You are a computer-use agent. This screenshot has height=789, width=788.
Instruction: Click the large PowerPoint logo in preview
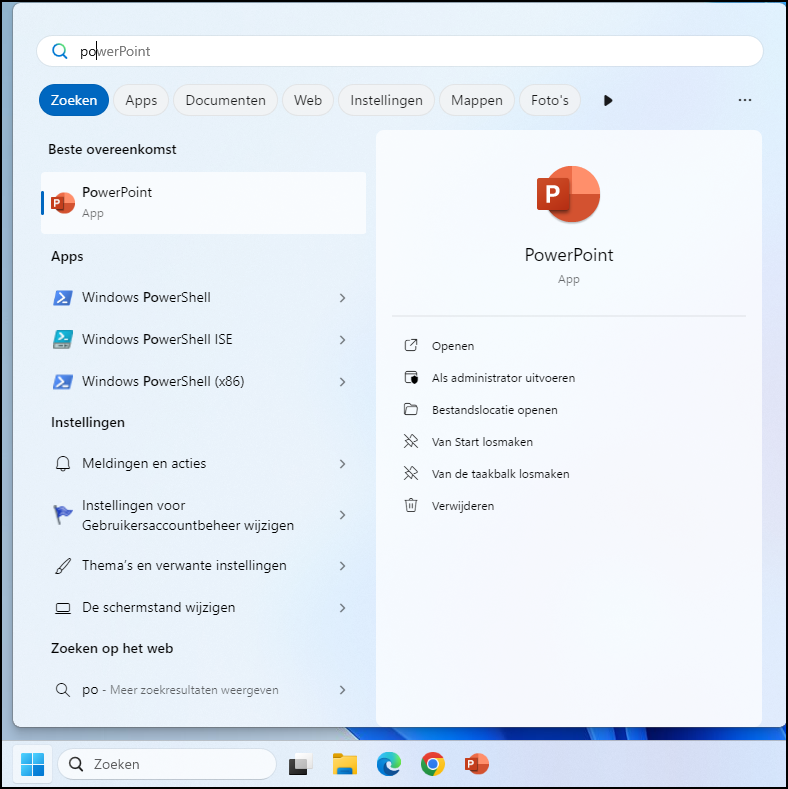(x=568, y=194)
